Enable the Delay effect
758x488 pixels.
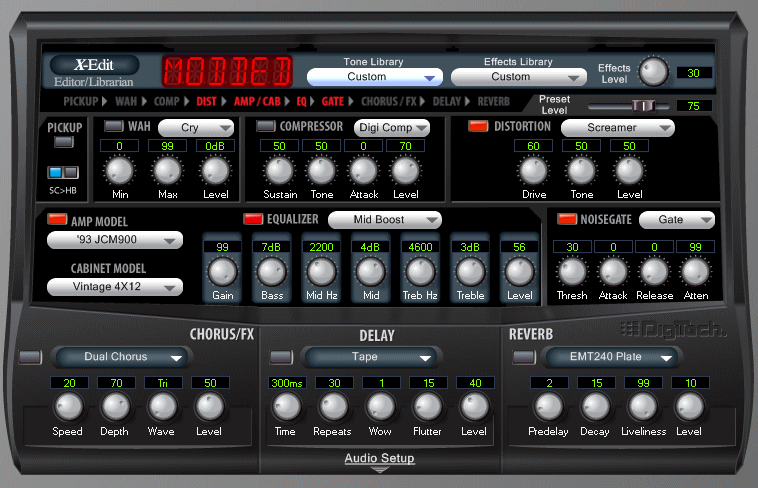(x=281, y=357)
